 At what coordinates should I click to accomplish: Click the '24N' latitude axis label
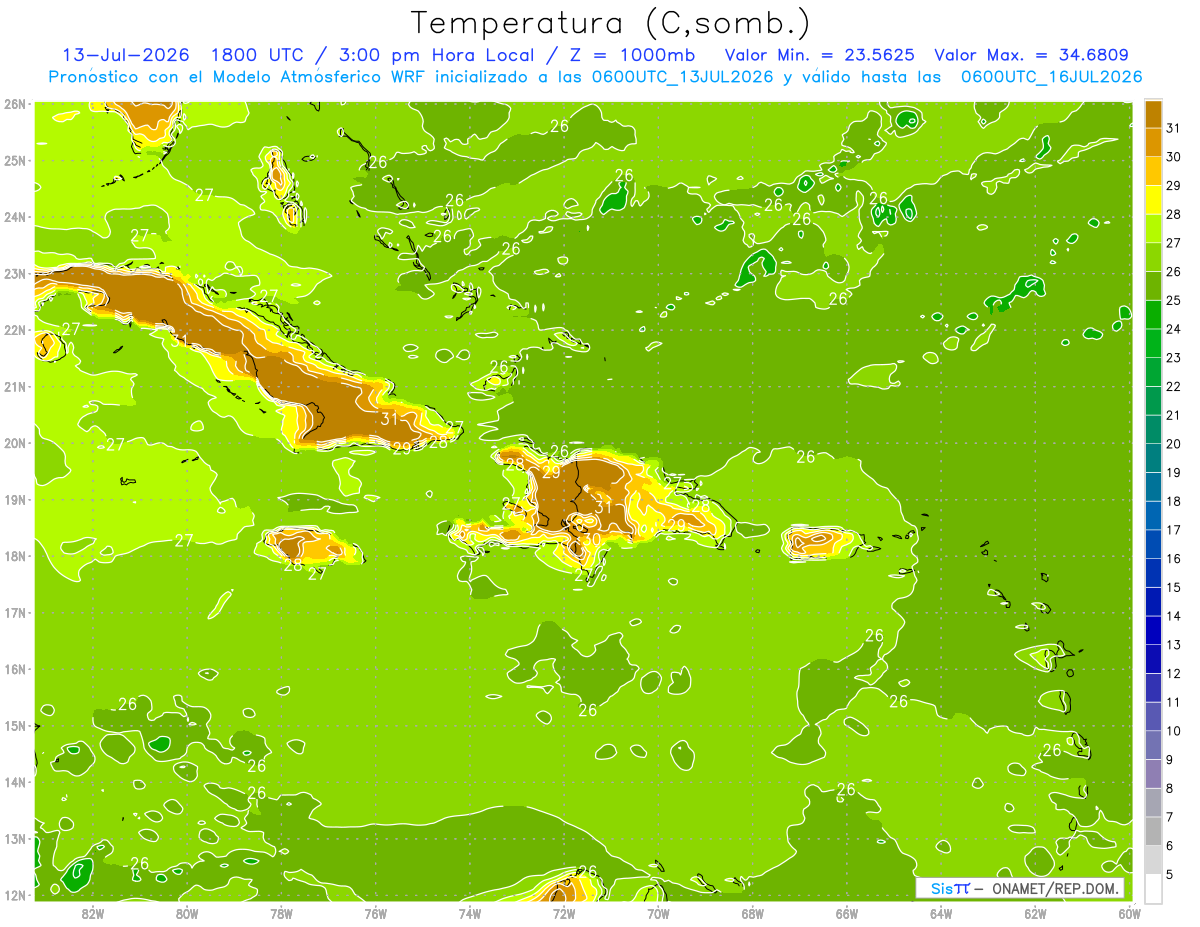pos(15,217)
